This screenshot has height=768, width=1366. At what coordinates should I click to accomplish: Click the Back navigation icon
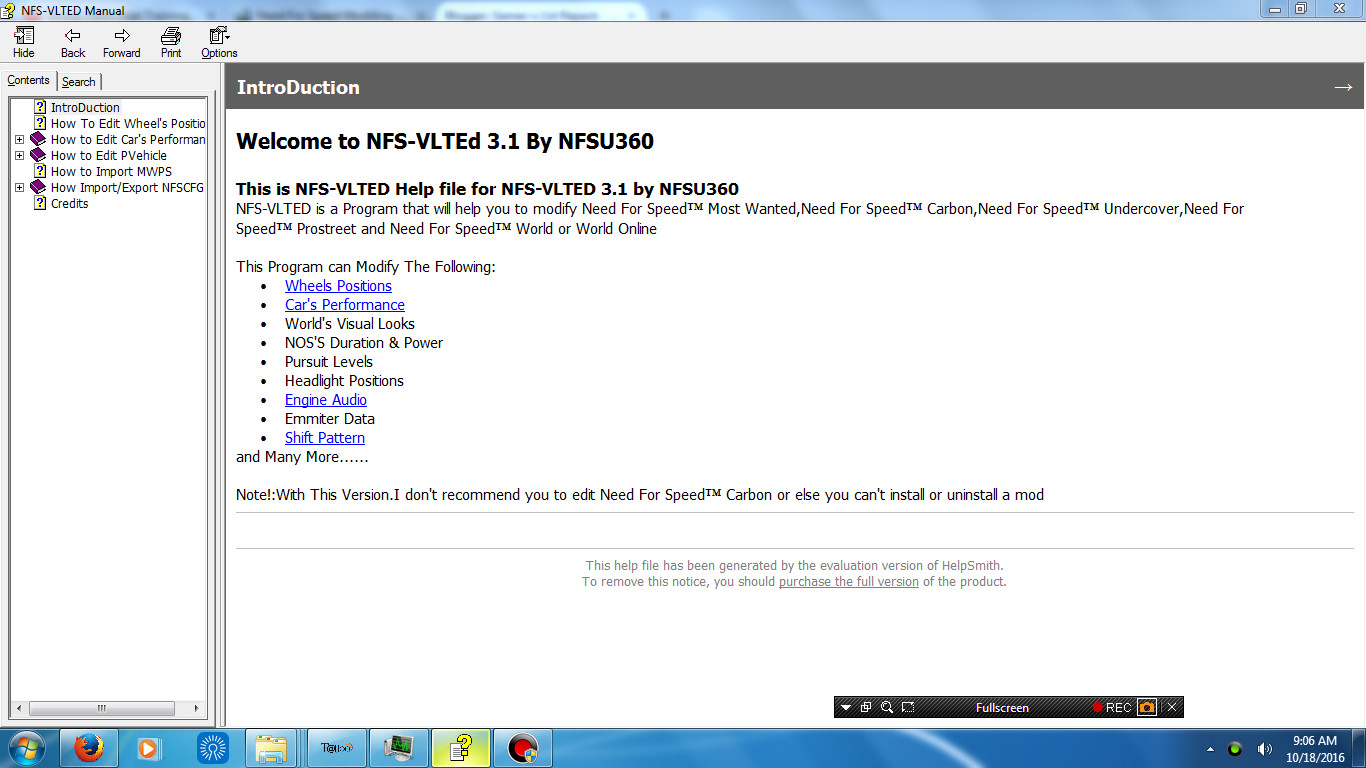(x=71, y=40)
